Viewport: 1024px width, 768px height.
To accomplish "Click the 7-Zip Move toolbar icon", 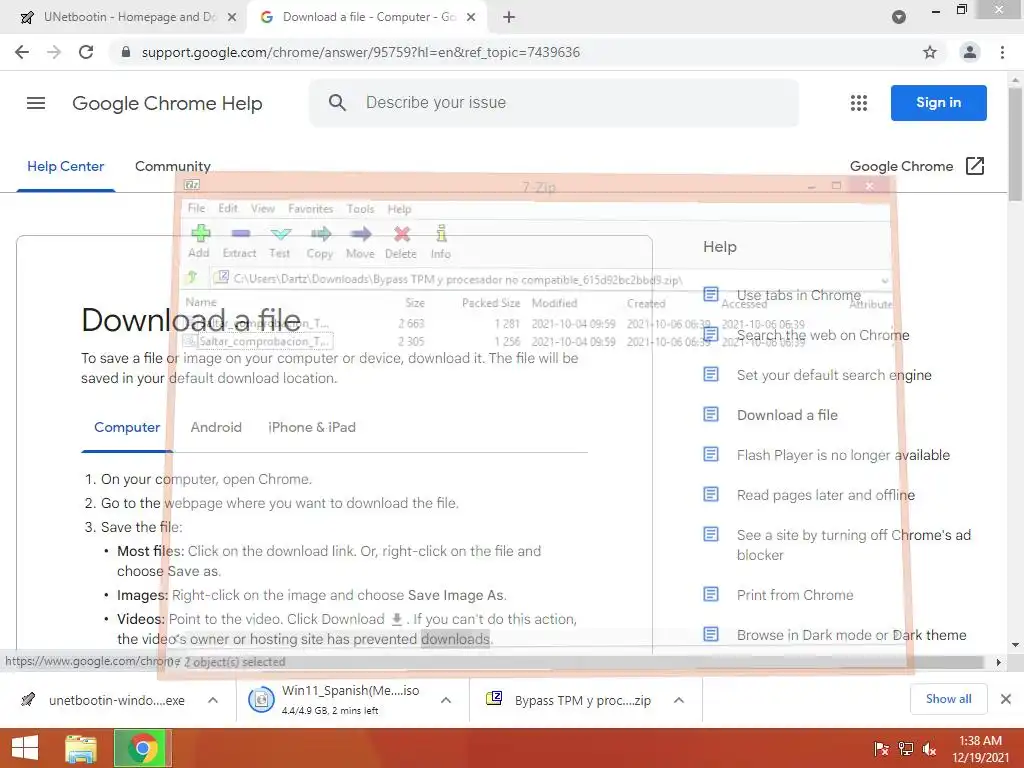I will tap(360, 234).
